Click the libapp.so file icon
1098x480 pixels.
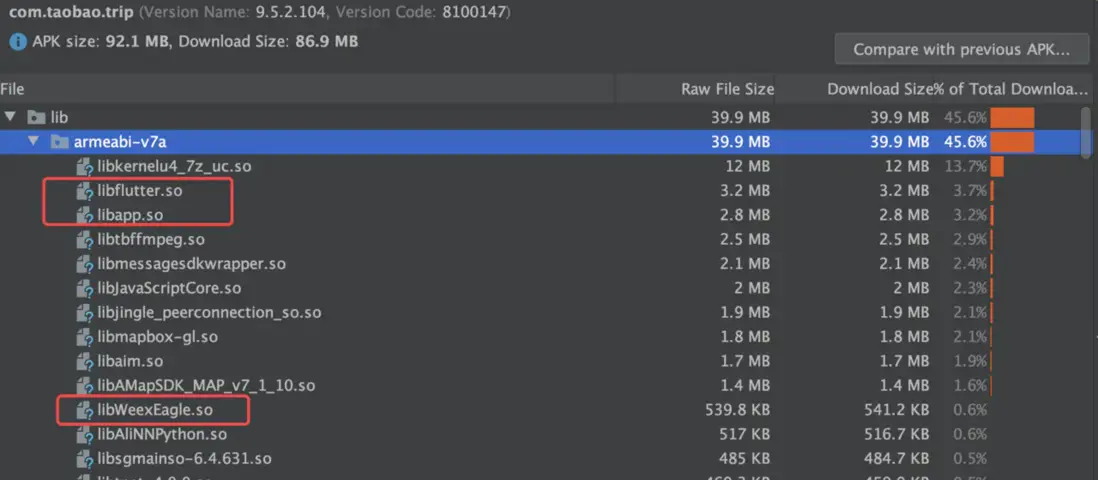(x=86, y=215)
